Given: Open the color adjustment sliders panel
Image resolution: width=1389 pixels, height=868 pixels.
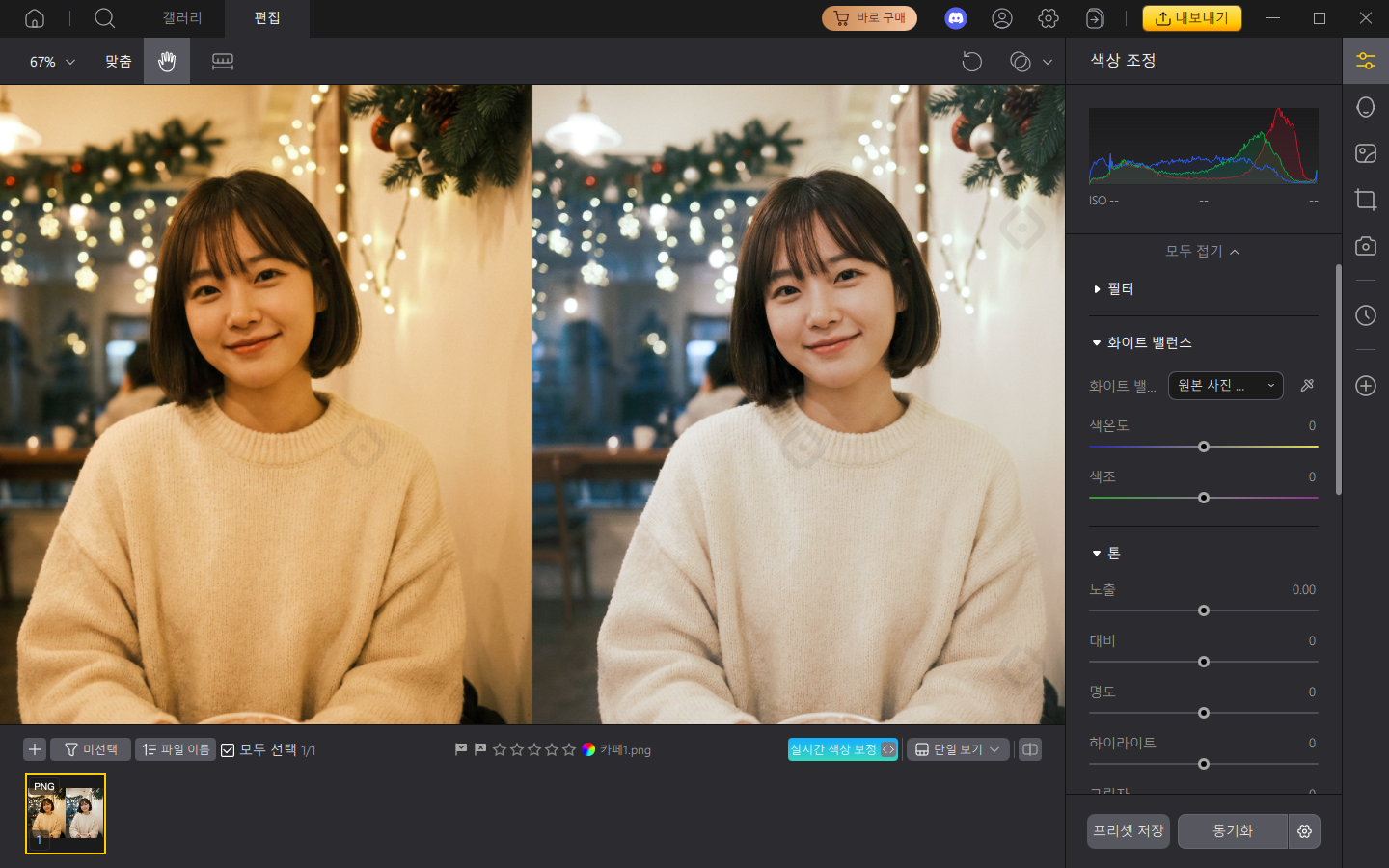Looking at the screenshot, I should (x=1365, y=61).
